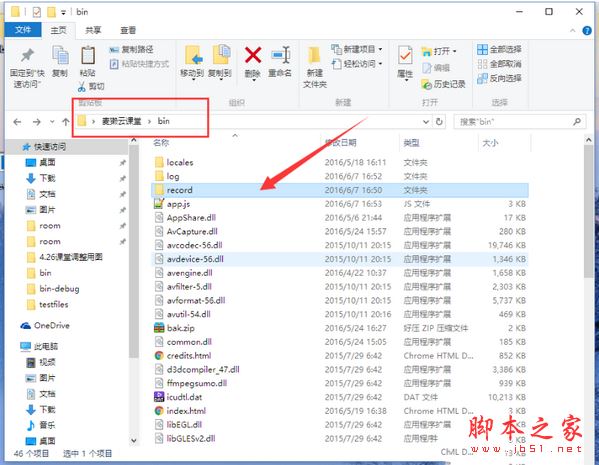Click navigation pane scroll down arrow
599x465 pixels.
pos(134,440)
